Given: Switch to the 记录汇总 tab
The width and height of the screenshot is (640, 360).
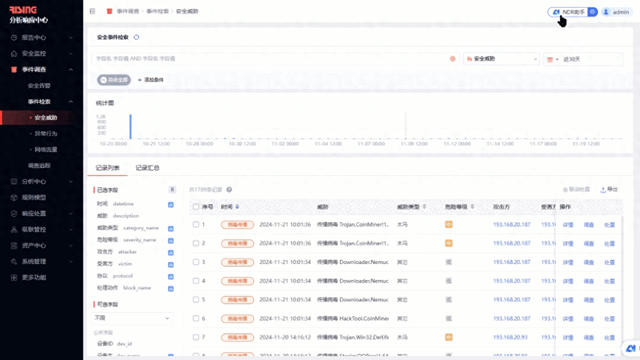Looking at the screenshot, I should [147, 168].
